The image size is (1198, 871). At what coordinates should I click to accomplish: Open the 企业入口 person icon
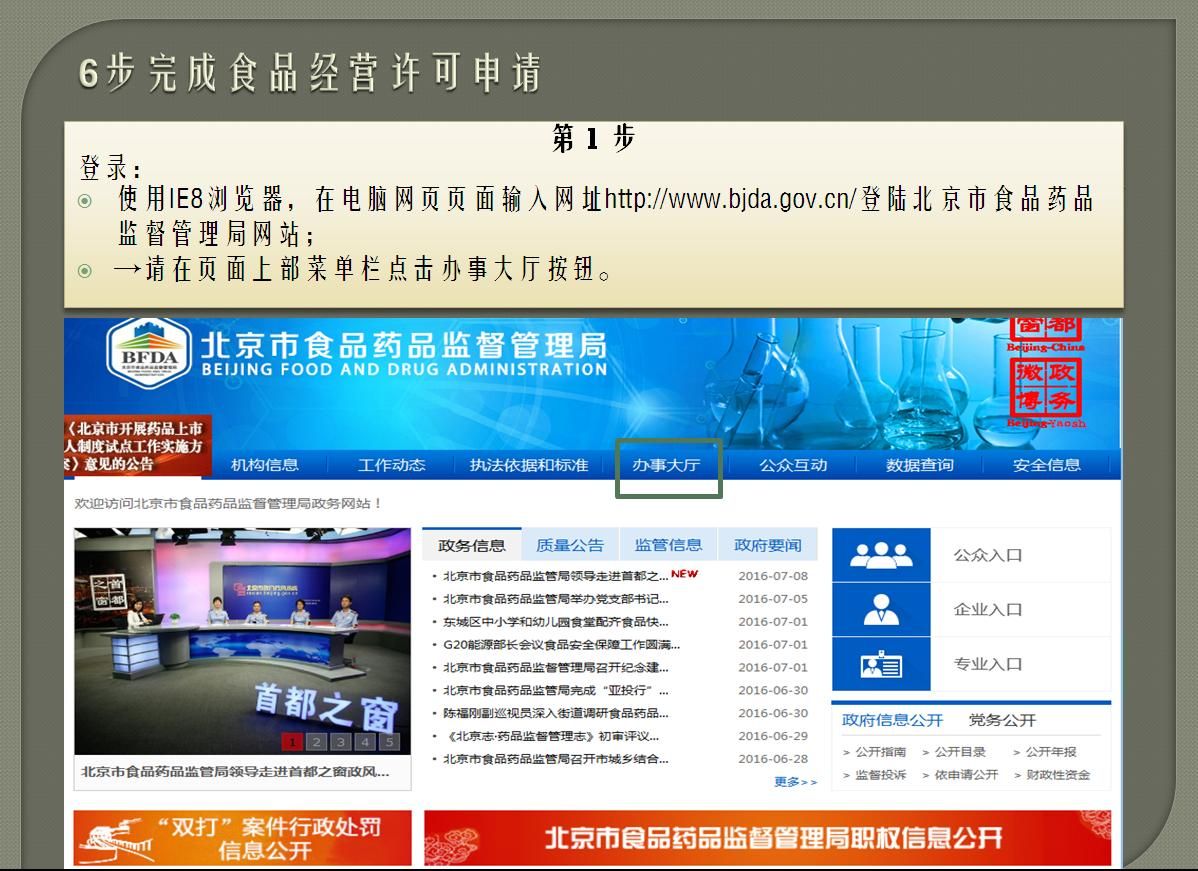tap(881, 610)
